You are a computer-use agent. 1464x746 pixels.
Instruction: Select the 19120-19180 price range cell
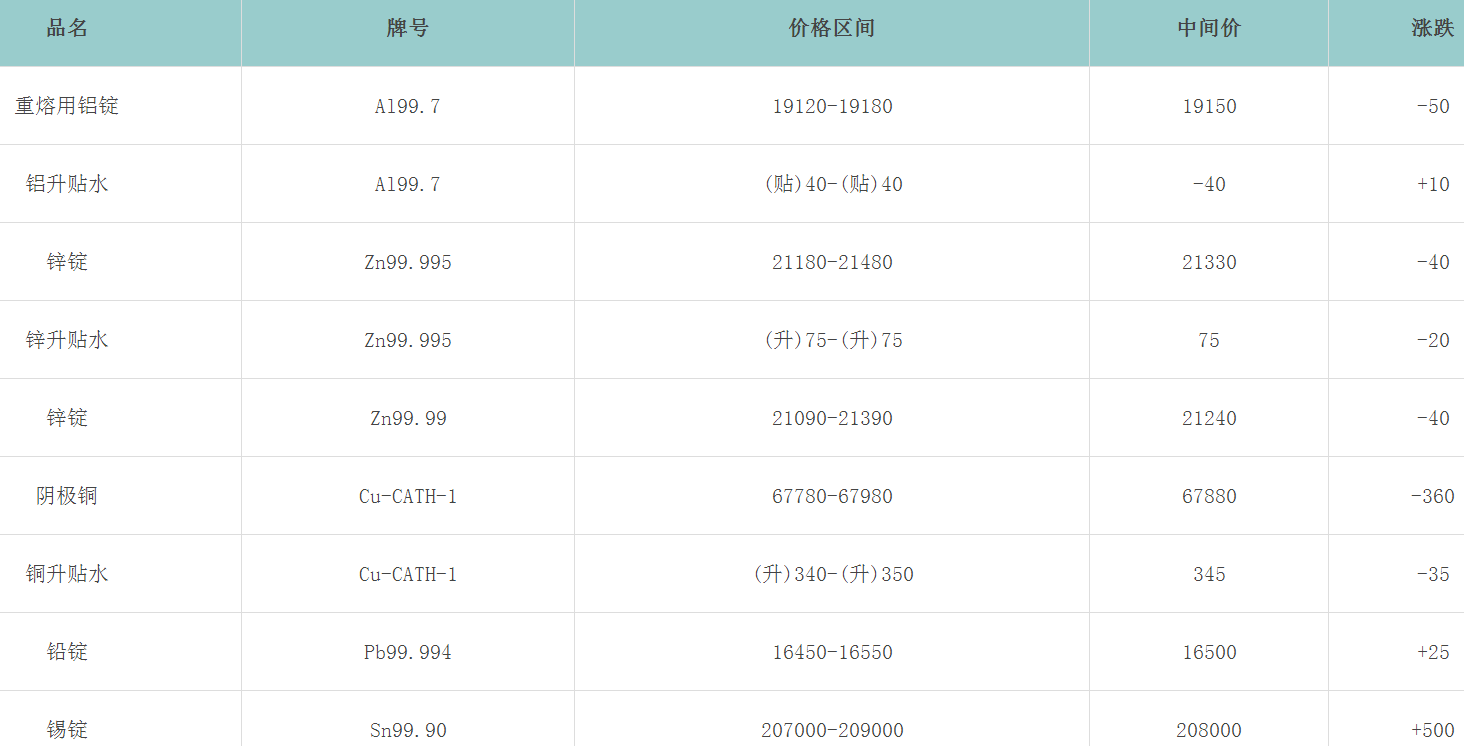coord(832,107)
